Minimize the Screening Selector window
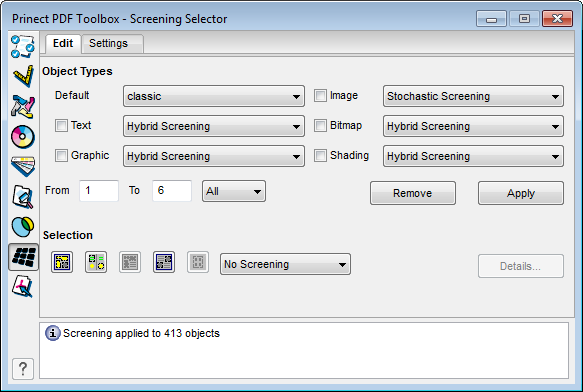Screen dimensions: 583x392 click(x=491, y=19)
